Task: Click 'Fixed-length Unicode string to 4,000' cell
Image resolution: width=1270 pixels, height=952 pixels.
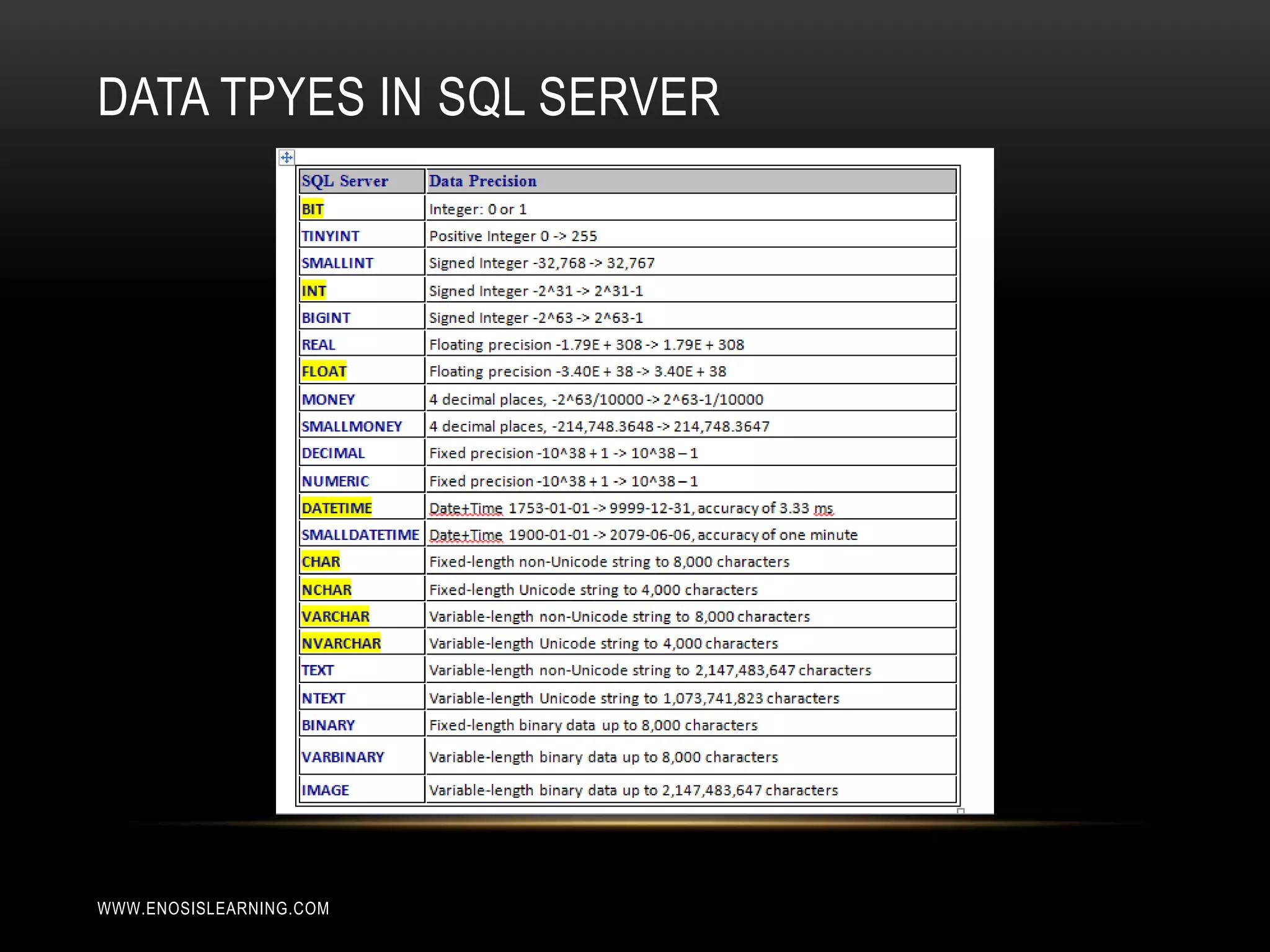Action: (x=691, y=589)
